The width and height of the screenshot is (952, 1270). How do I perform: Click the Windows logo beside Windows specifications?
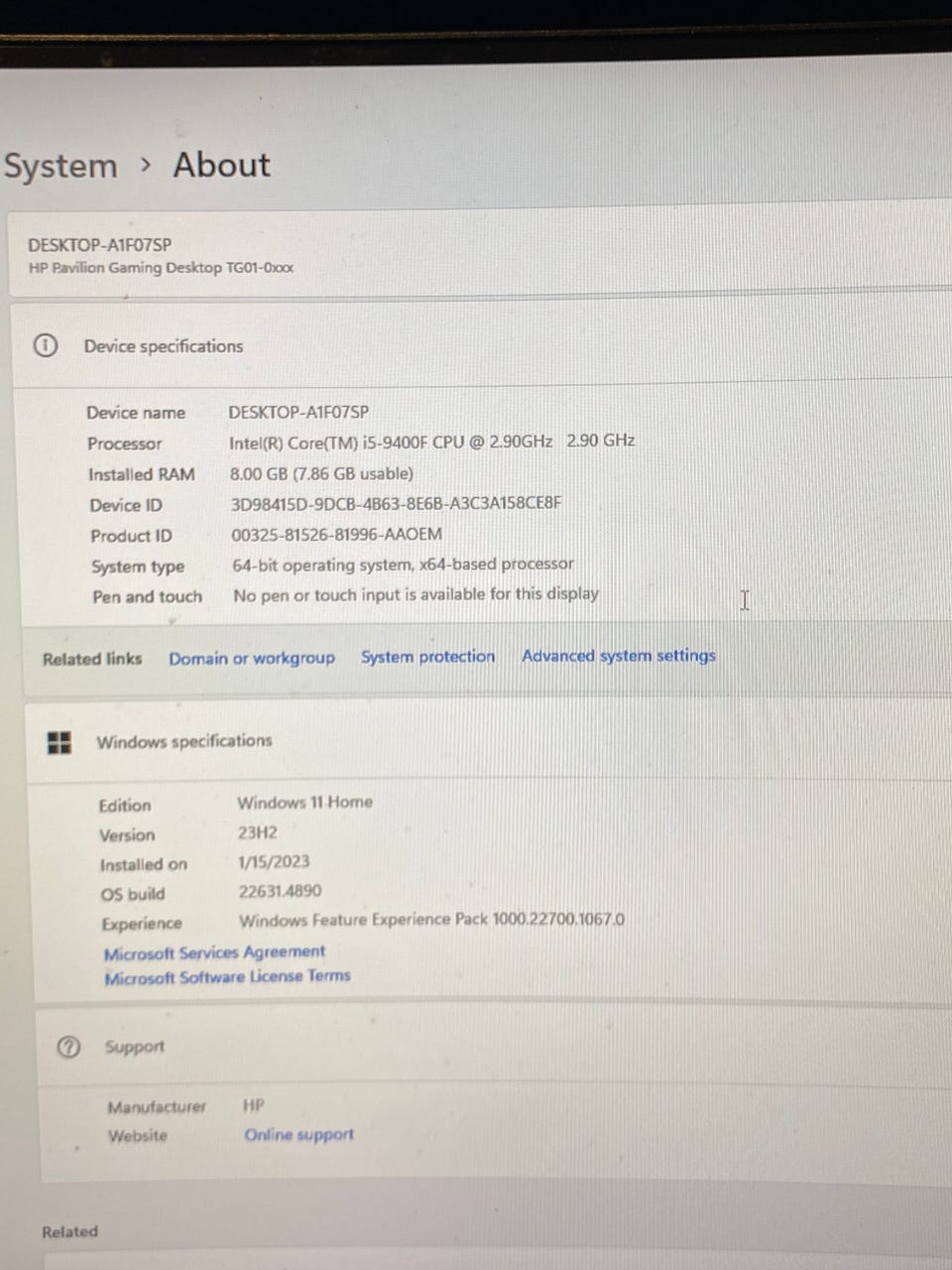59,741
